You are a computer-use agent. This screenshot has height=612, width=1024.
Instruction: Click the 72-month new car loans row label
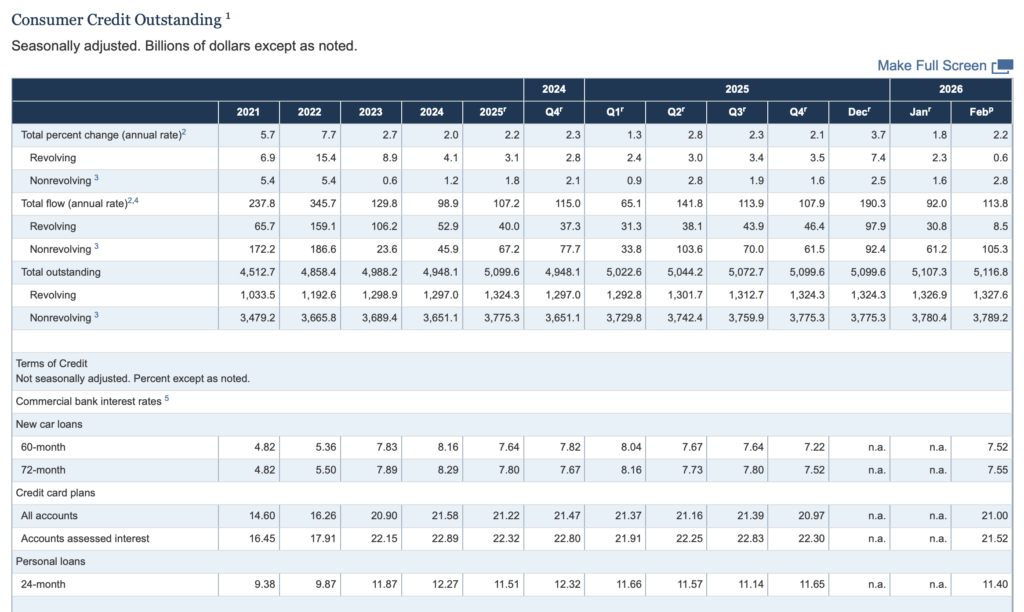click(x=43, y=470)
